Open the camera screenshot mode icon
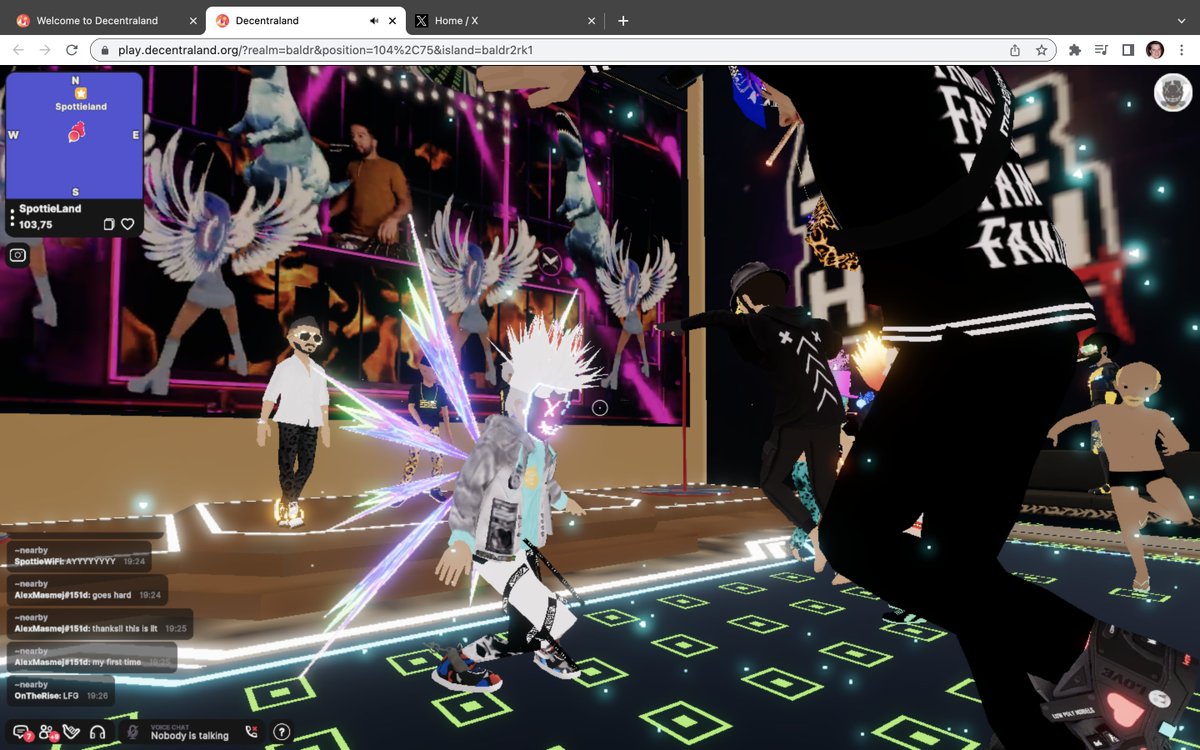The height and width of the screenshot is (750, 1200). coord(18,255)
